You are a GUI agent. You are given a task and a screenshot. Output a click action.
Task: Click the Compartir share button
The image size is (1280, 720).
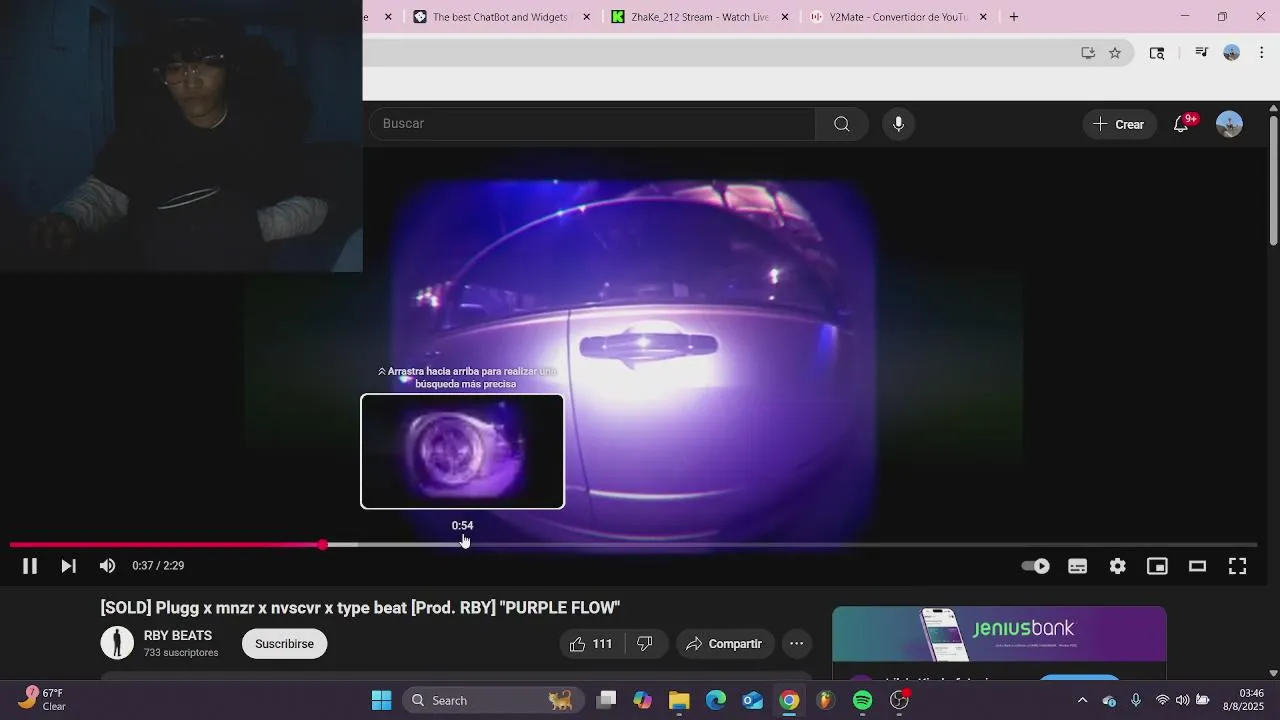(724, 644)
